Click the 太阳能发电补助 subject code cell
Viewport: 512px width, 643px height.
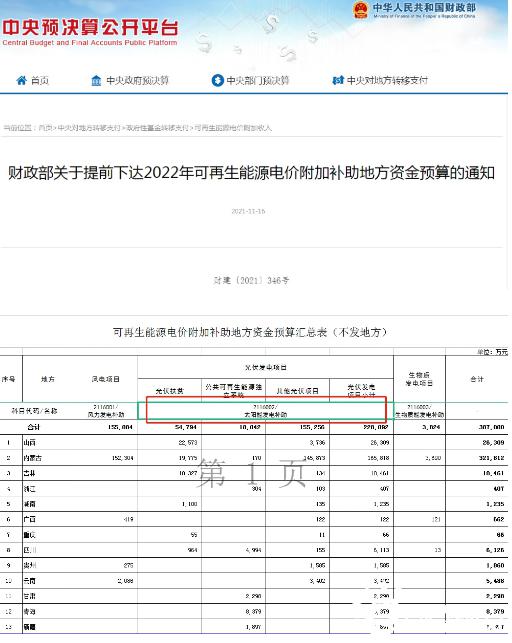266,410
